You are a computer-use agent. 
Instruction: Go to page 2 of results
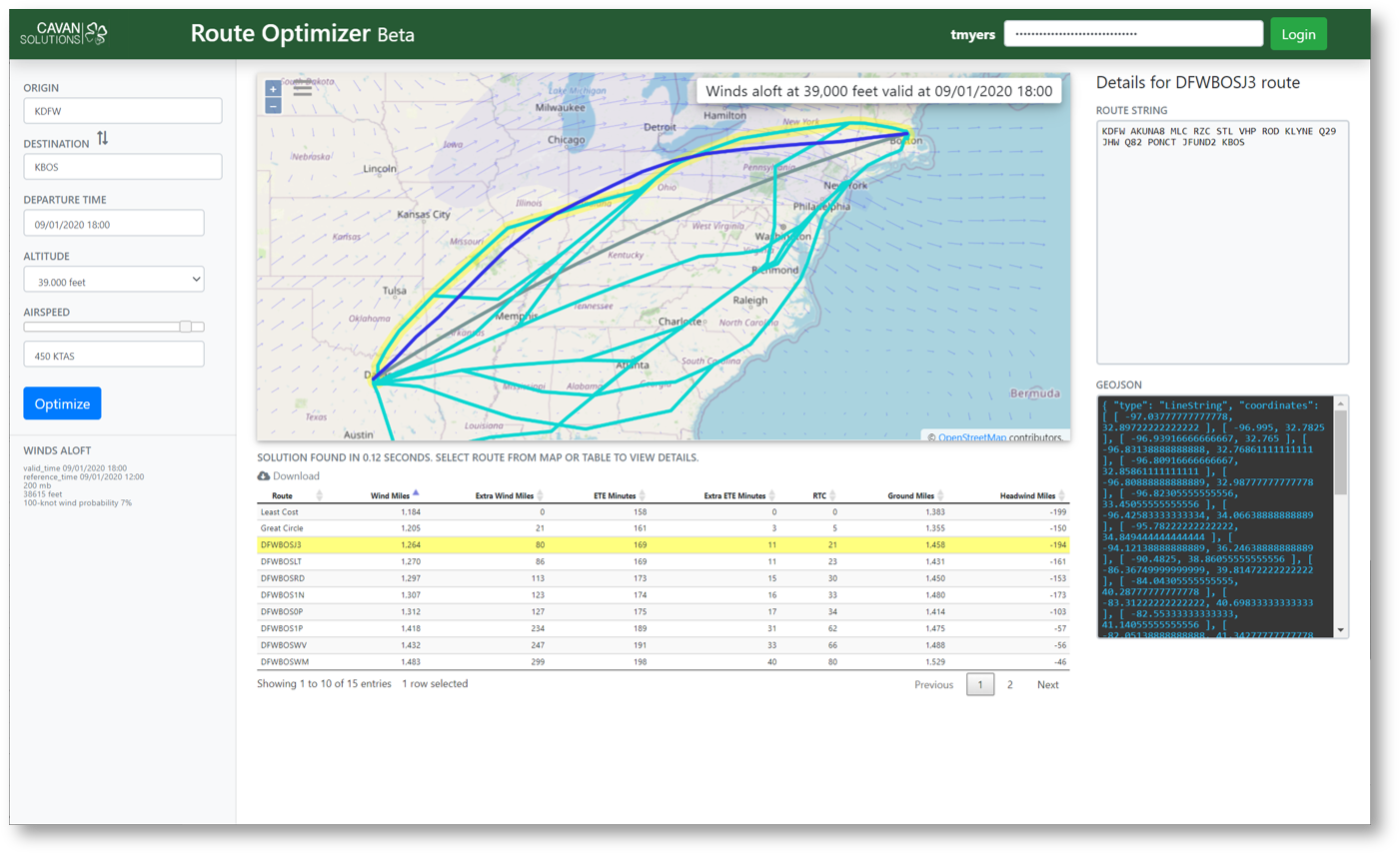pyautogui.click(x=1009, y=684)
